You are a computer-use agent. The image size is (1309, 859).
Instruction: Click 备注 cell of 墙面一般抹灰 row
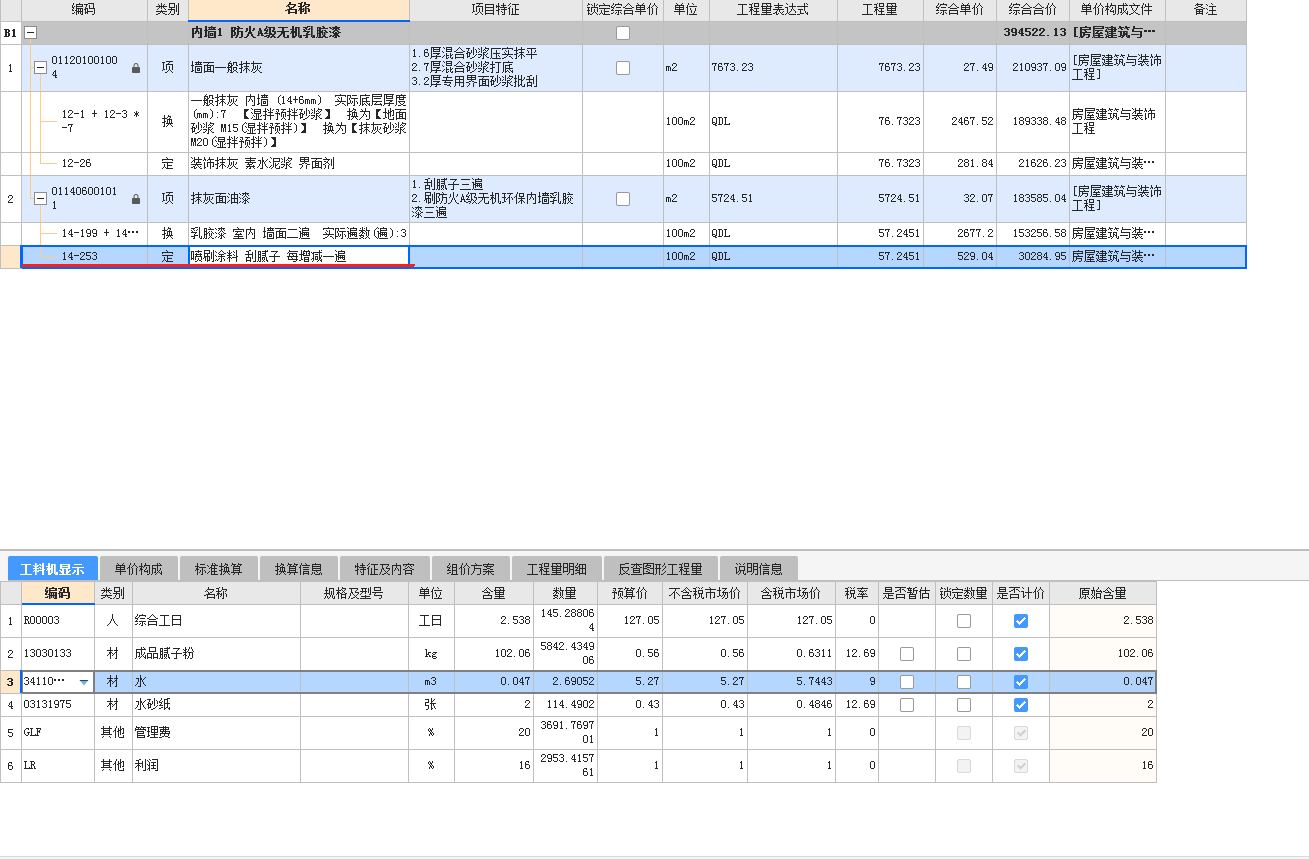coord(1205,68)
